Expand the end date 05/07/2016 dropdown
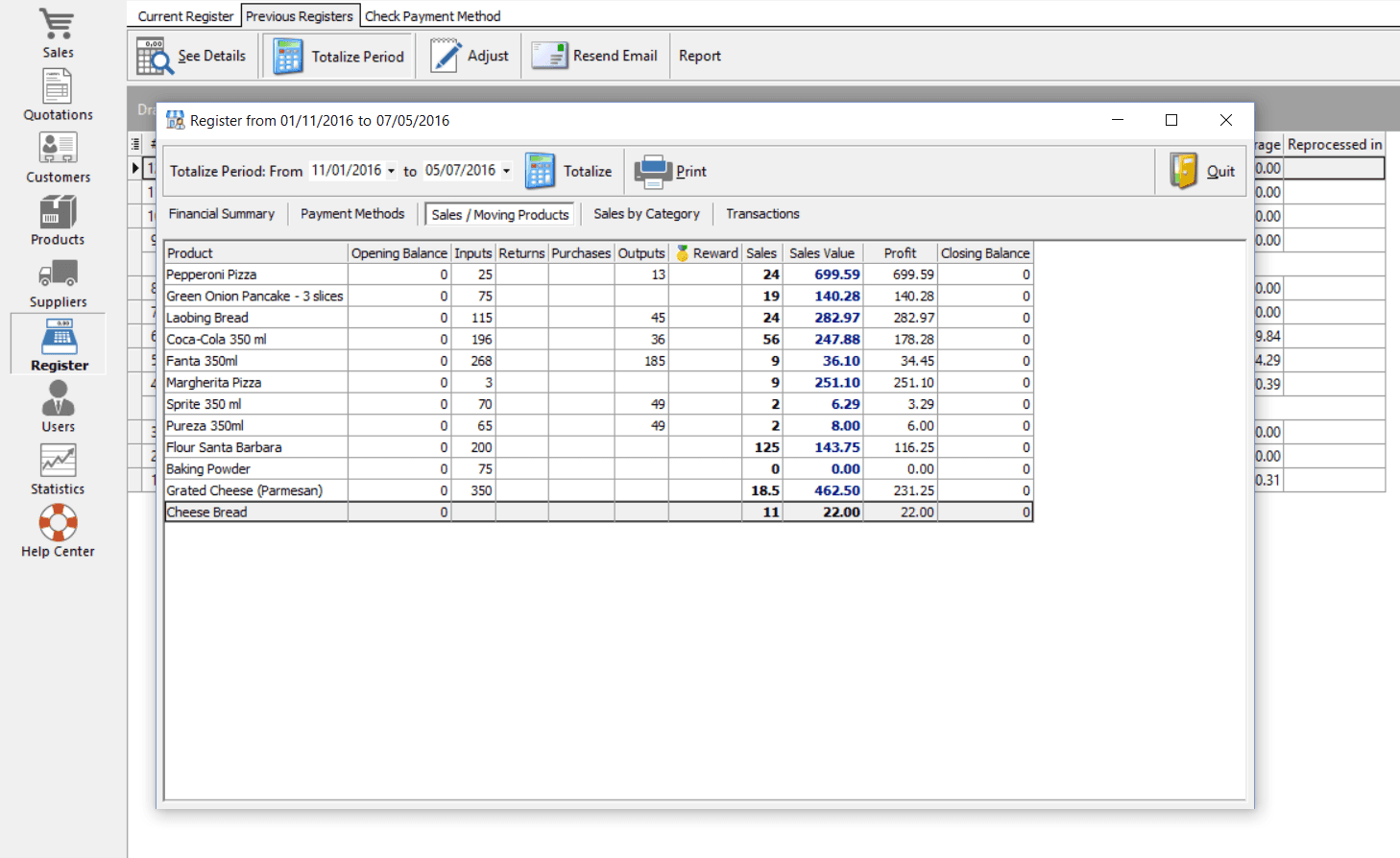This screenshot has width=1400, height=858. pyautogui.click(x=507, y=170)
